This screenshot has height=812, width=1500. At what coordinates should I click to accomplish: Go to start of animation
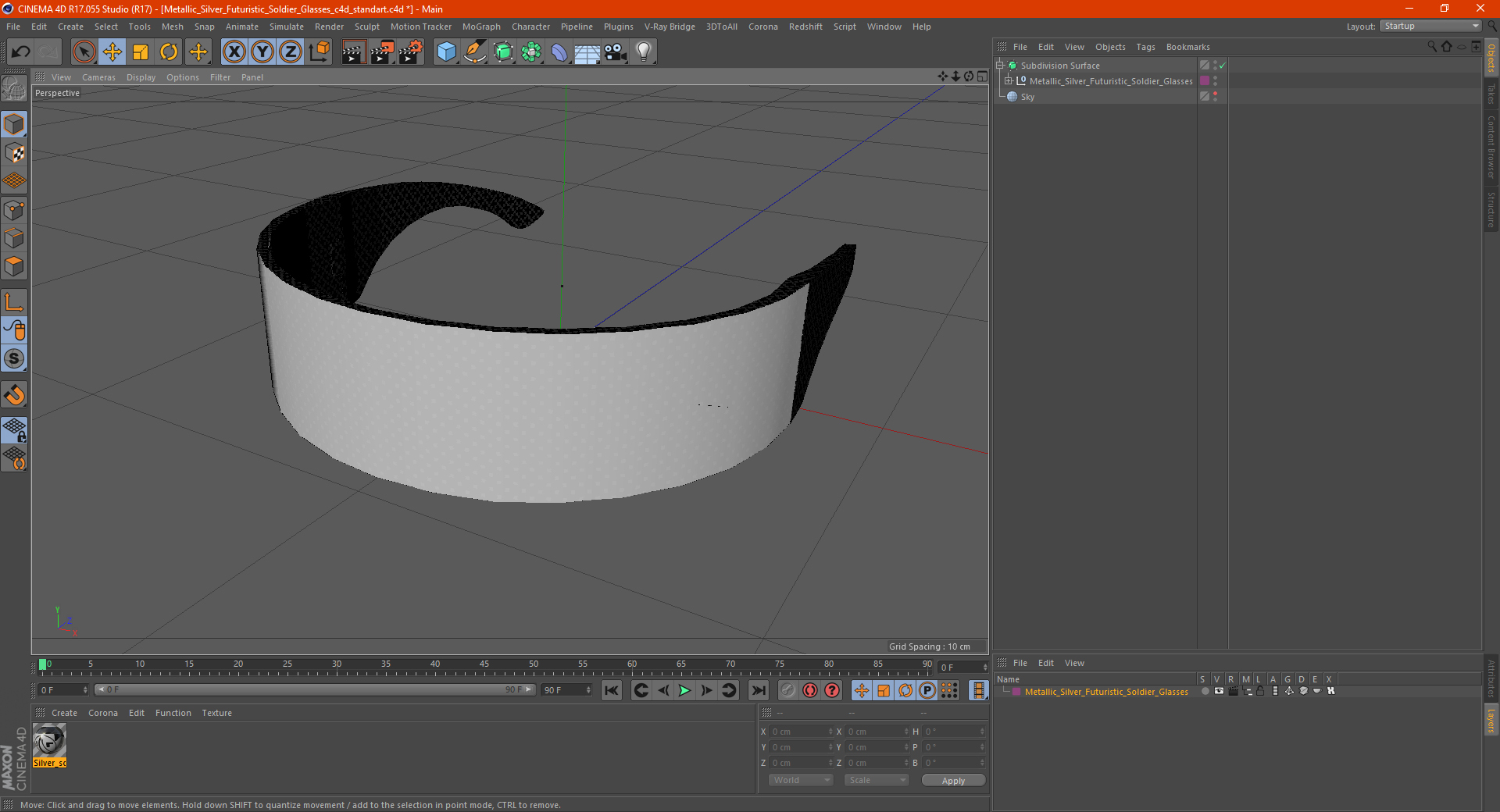point(612,690)
